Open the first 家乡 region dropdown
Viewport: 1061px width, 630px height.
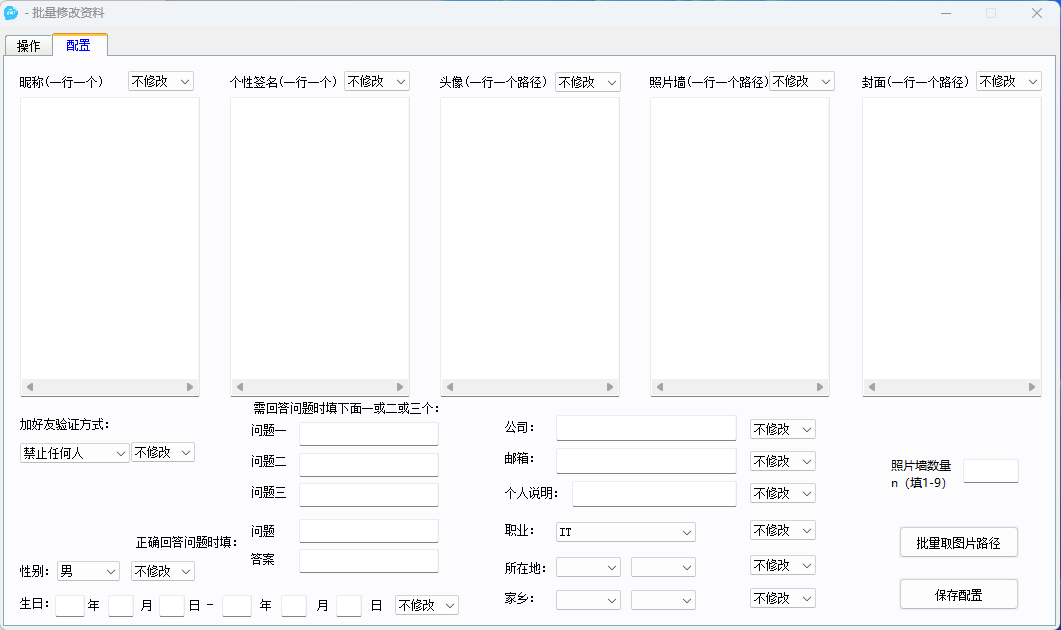(588, 600)
